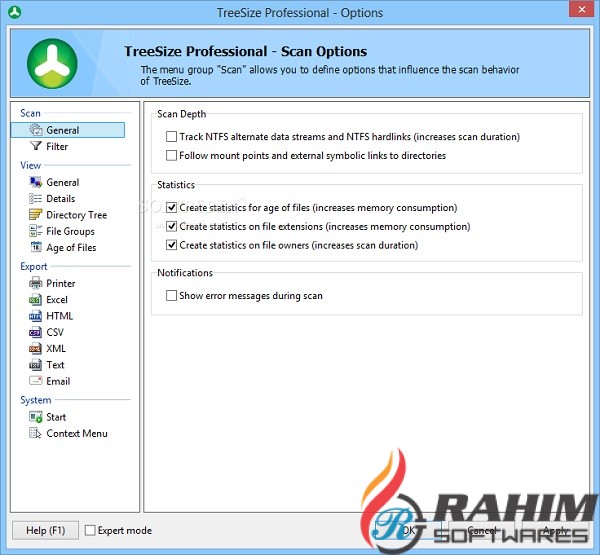Open the CSV export options
The image size is (600, 555).
pyautogui.click(x=55, y=332)
